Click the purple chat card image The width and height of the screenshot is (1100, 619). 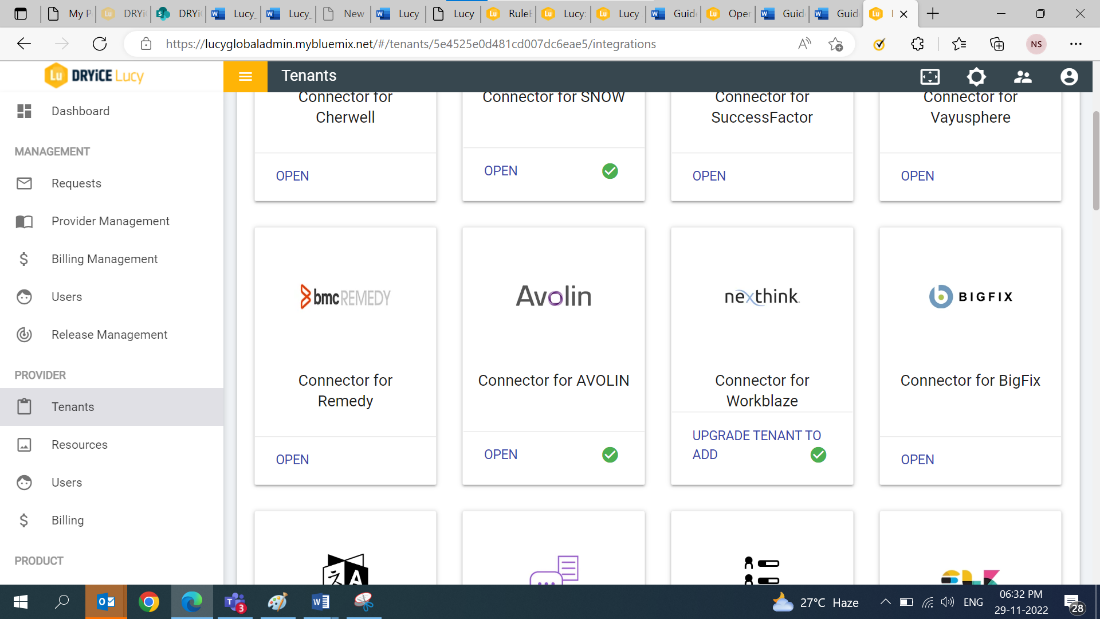click(554, 570)
